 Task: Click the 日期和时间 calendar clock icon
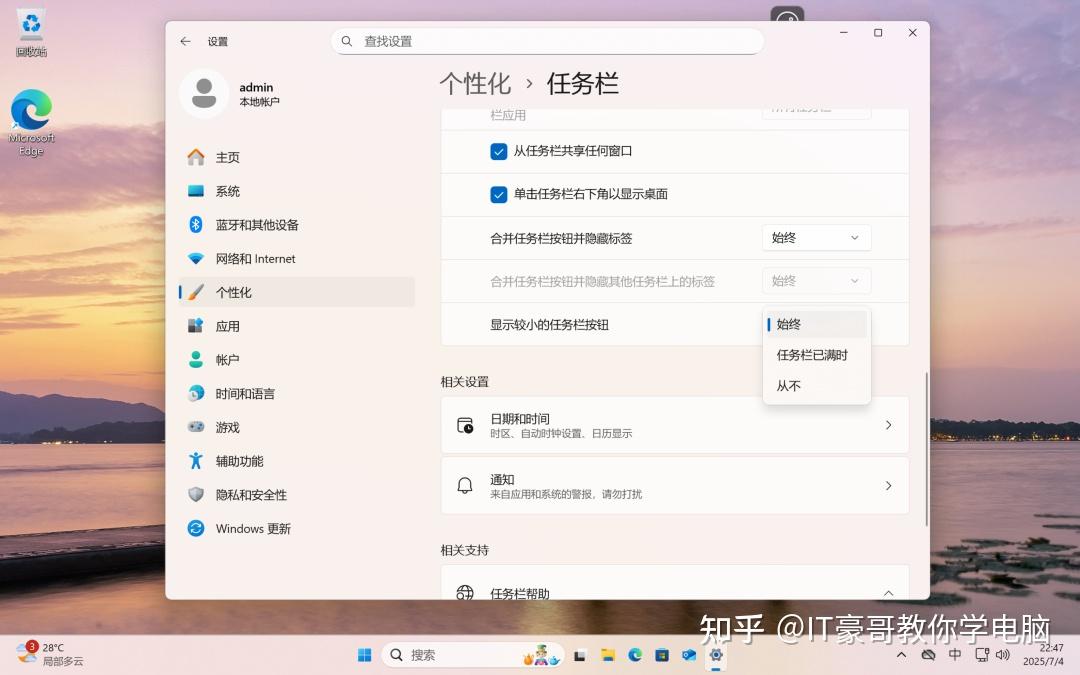coord(465,425)
